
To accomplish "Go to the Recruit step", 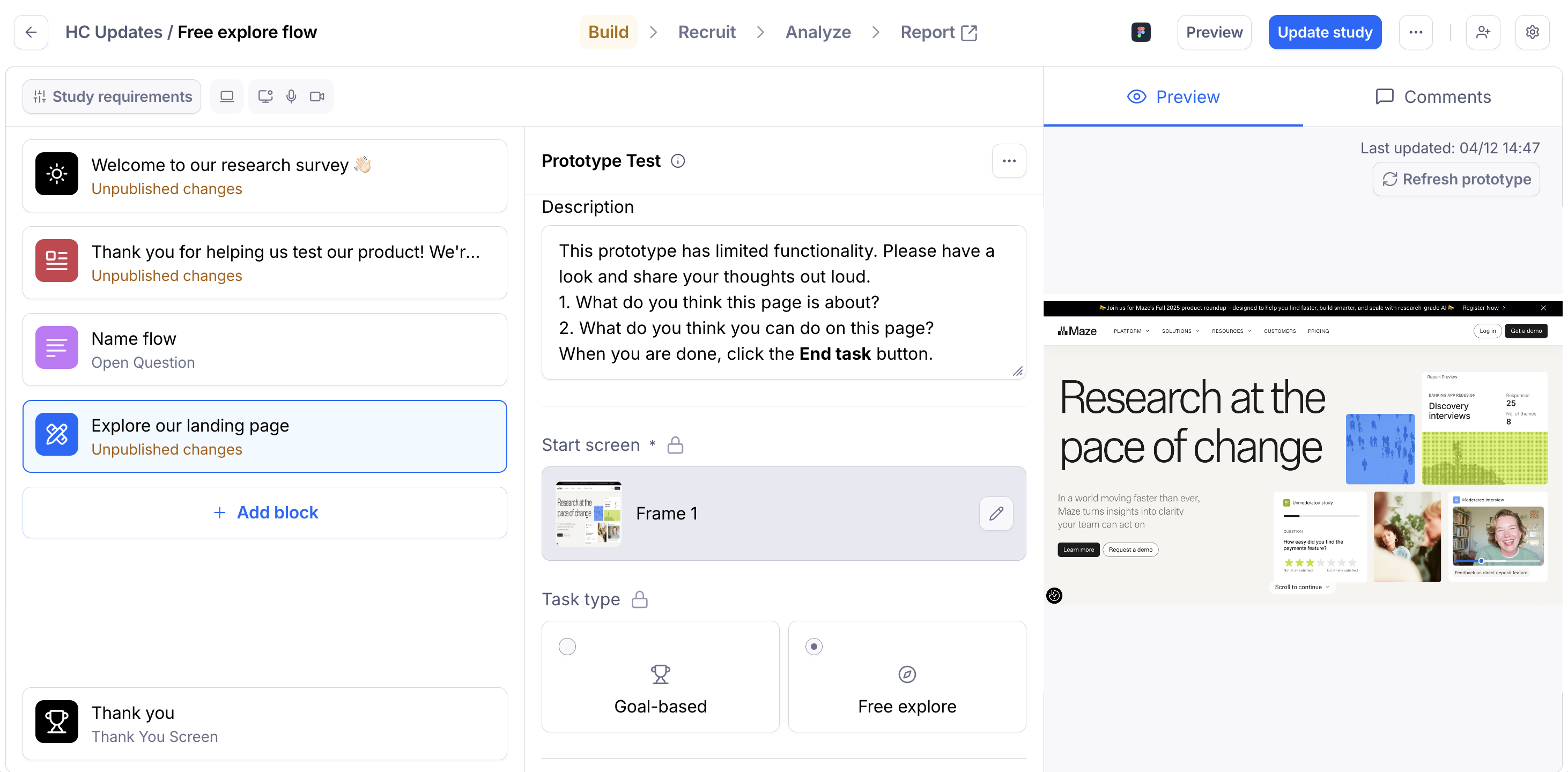I will click(707, 32).
